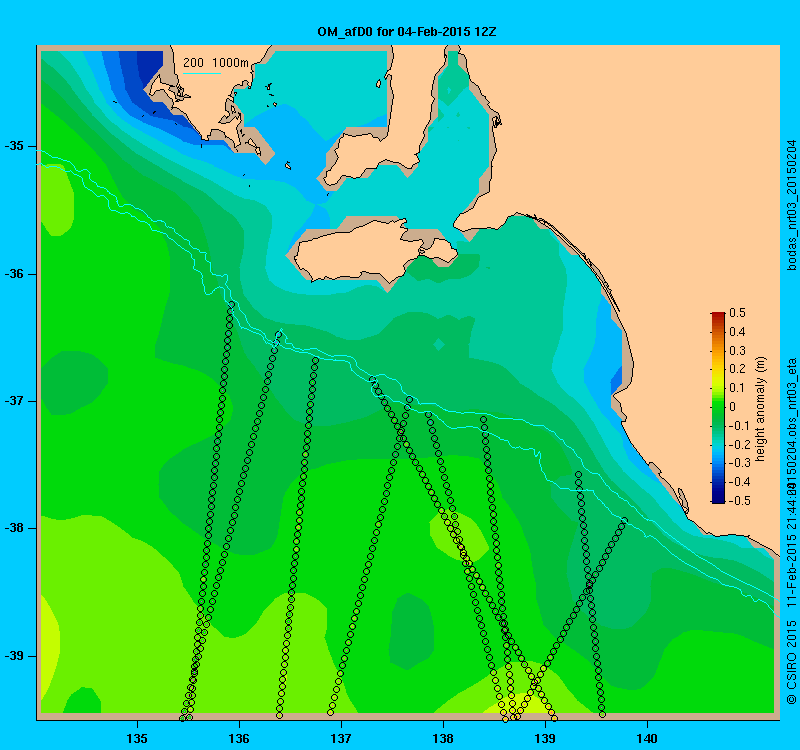Image resolution: width=800 pixels, height=750 pixels.
Task: Select the "200 1000m" isobath legend label
Action: tap(216, 63)
